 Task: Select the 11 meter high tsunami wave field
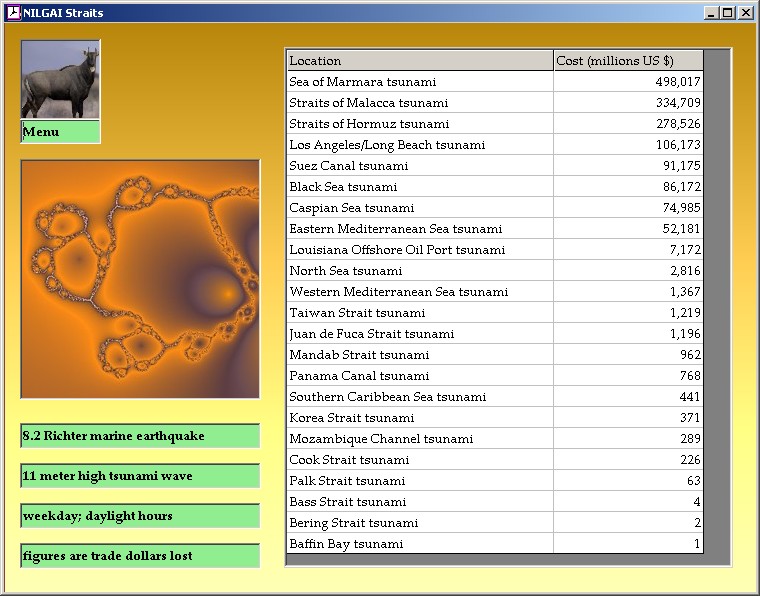click(140, 476)
